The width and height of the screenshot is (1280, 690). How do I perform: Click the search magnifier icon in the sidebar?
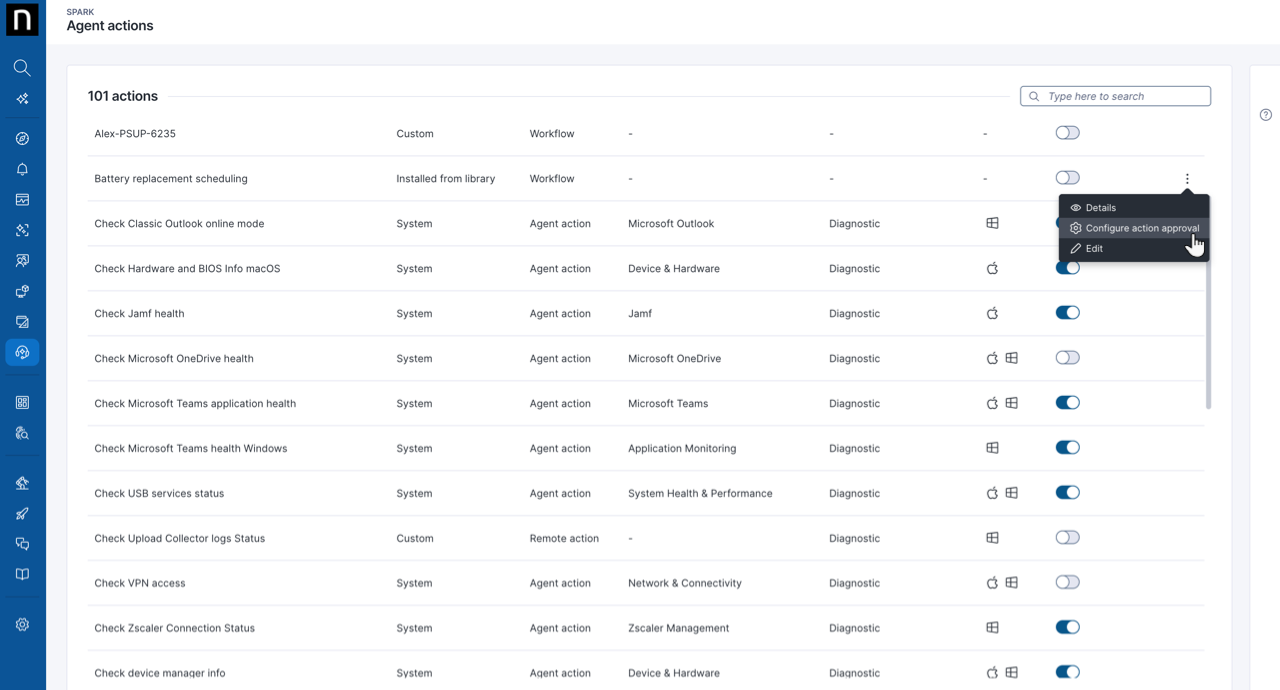(x=22, y=68)
